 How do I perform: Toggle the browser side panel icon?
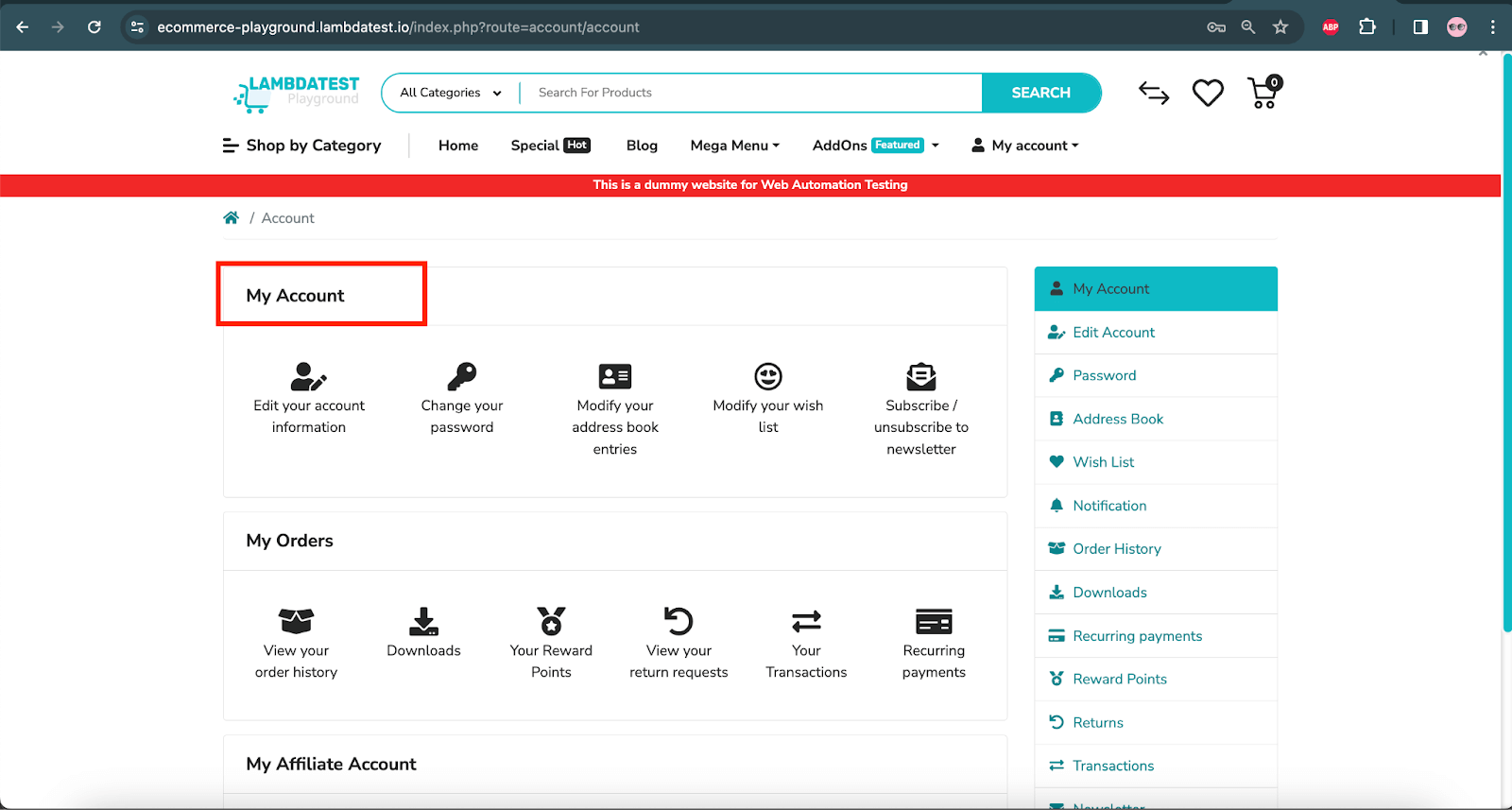point(1420,27)
